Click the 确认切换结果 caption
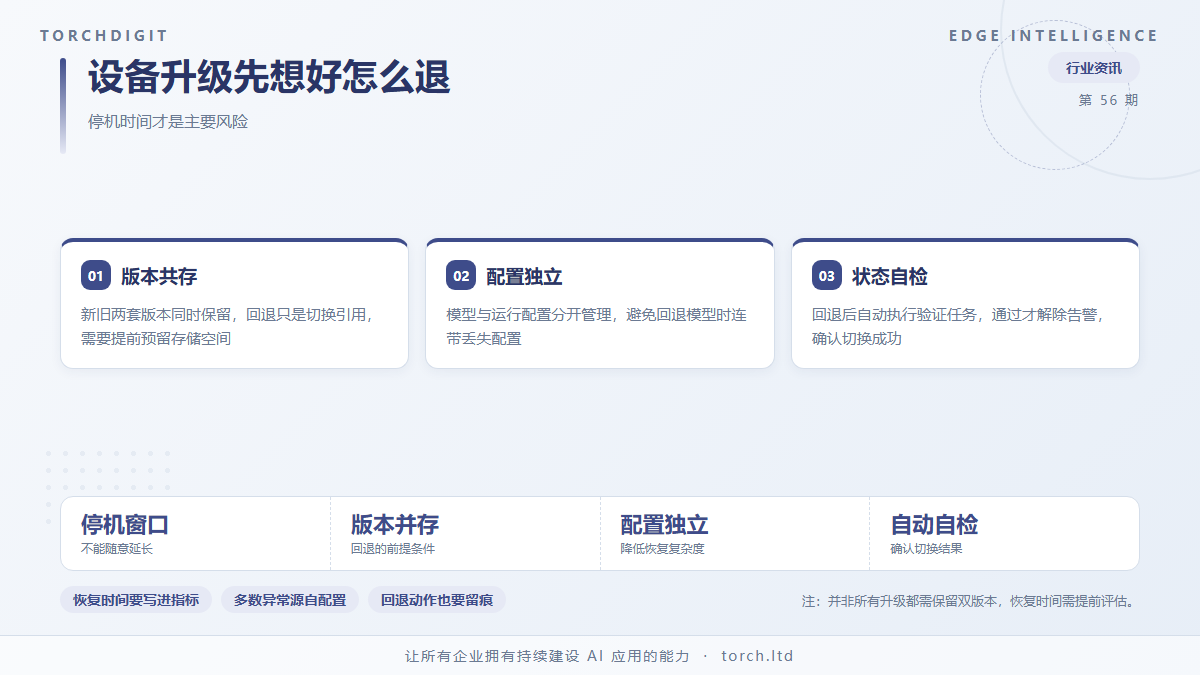 click(x=927, y=549)
